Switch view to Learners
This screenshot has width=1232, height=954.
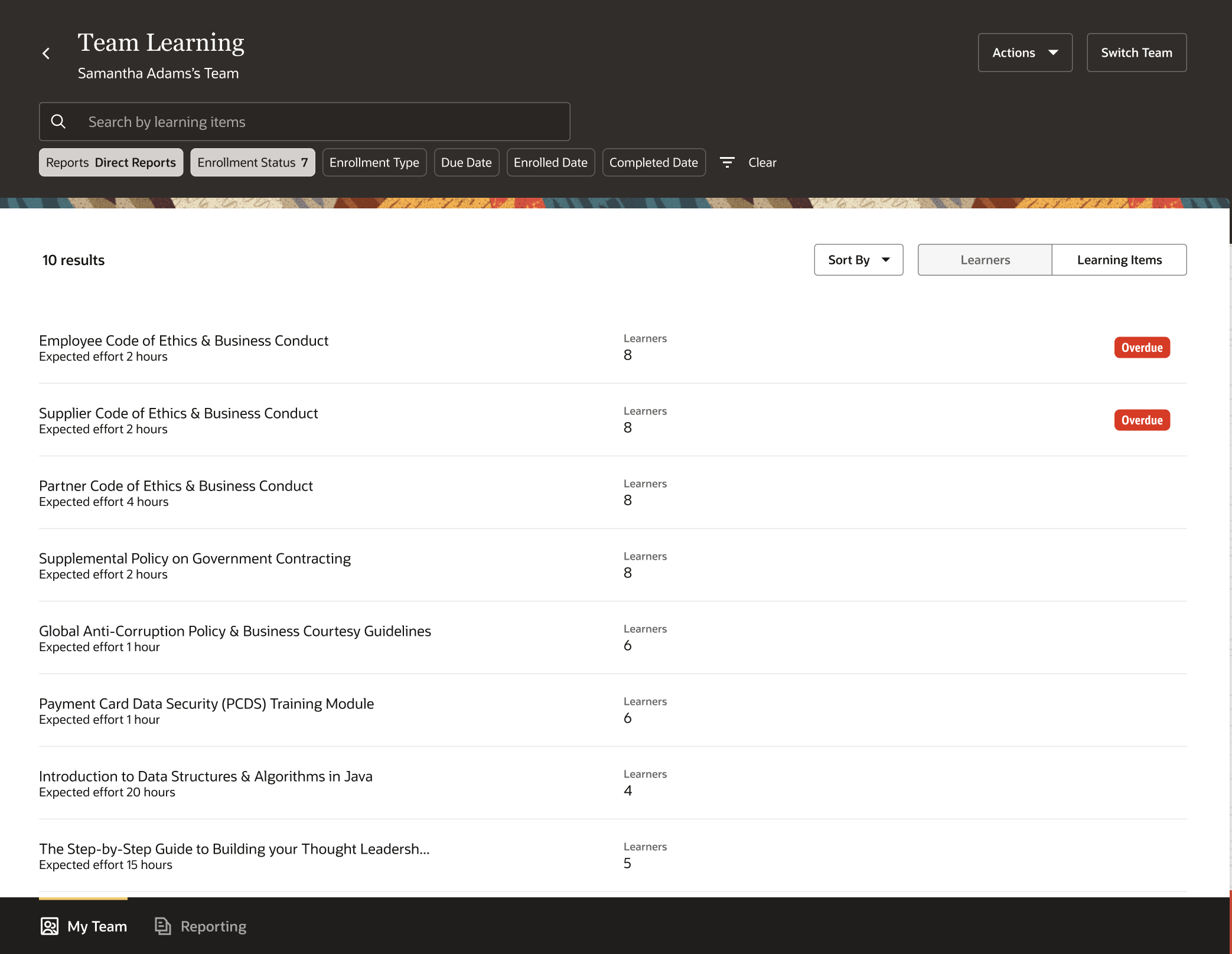click(985, 260)
